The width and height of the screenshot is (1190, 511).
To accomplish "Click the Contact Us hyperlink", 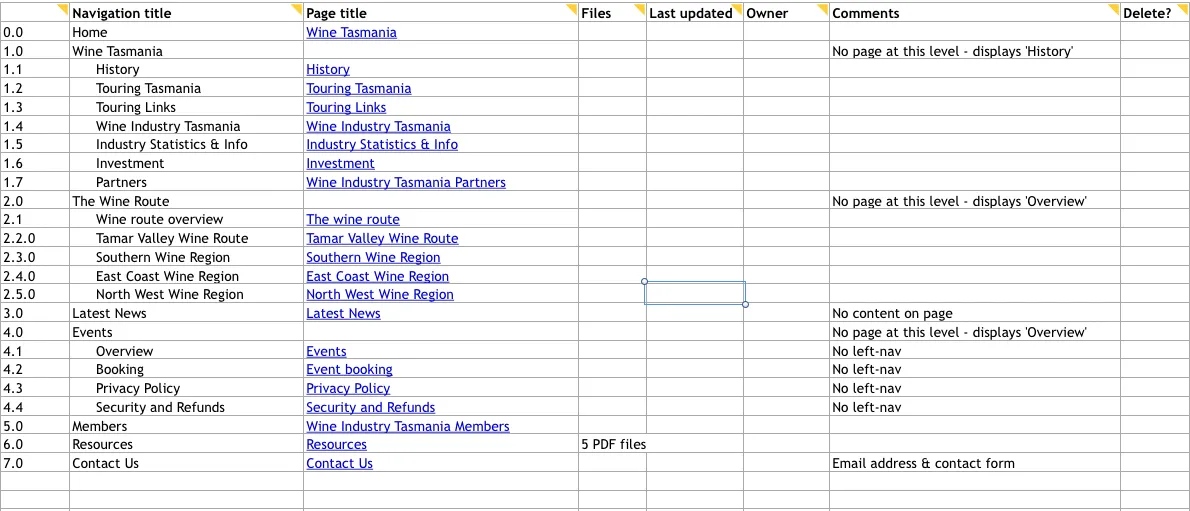I will tap(339, 464).
